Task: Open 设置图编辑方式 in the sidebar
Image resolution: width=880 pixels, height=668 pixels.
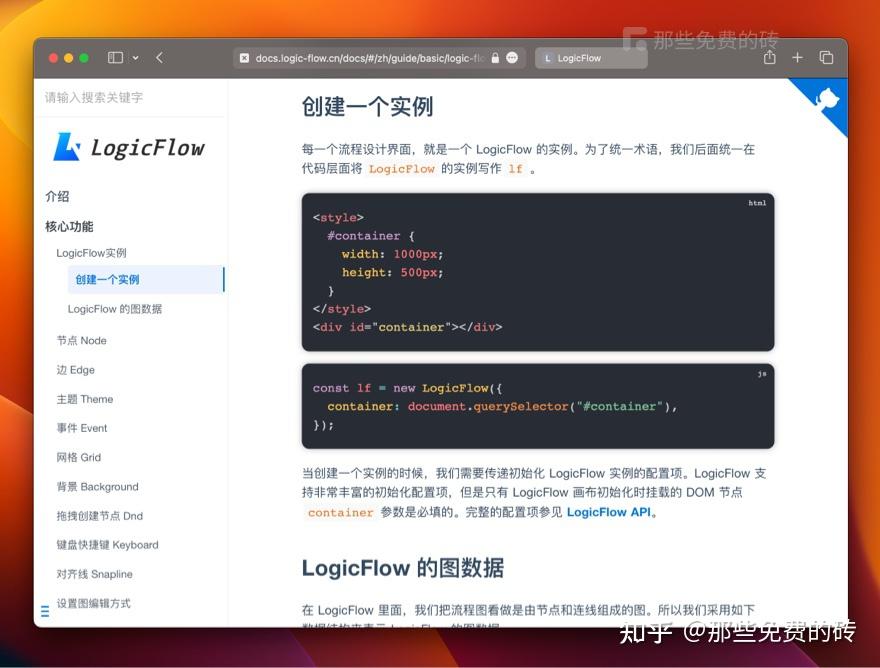Action: [x=93, y=603]
